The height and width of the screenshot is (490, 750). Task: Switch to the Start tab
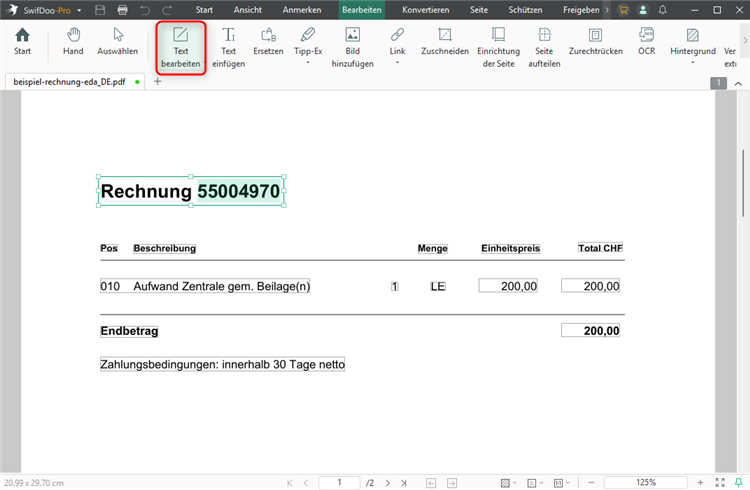coord(204,10)
